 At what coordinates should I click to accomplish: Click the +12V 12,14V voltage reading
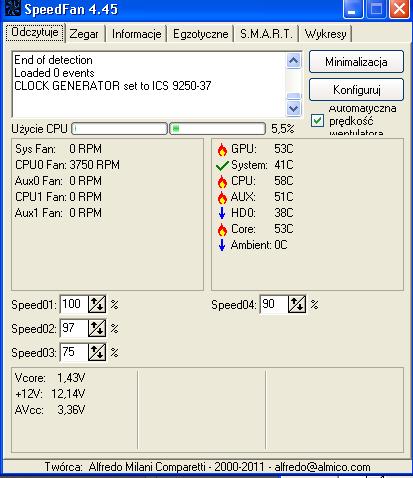click(50, 394)
